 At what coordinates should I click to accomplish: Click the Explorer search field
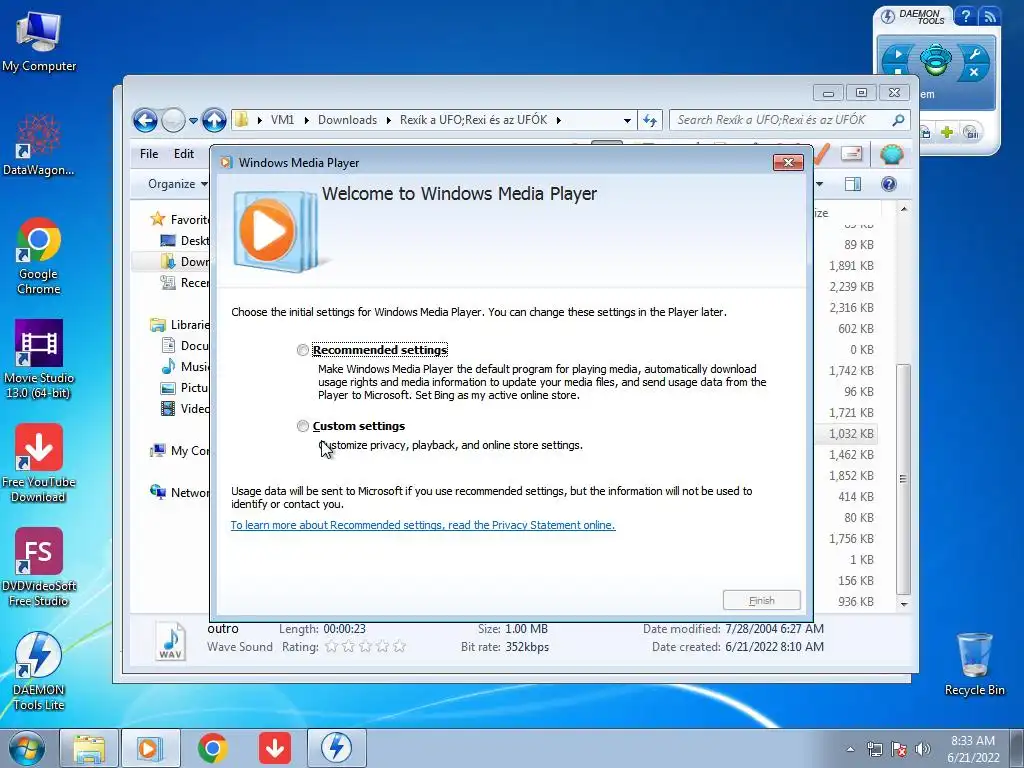(782, 120)
